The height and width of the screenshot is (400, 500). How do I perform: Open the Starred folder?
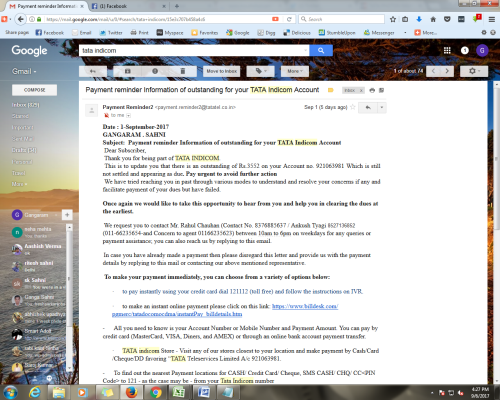[20, 116]
